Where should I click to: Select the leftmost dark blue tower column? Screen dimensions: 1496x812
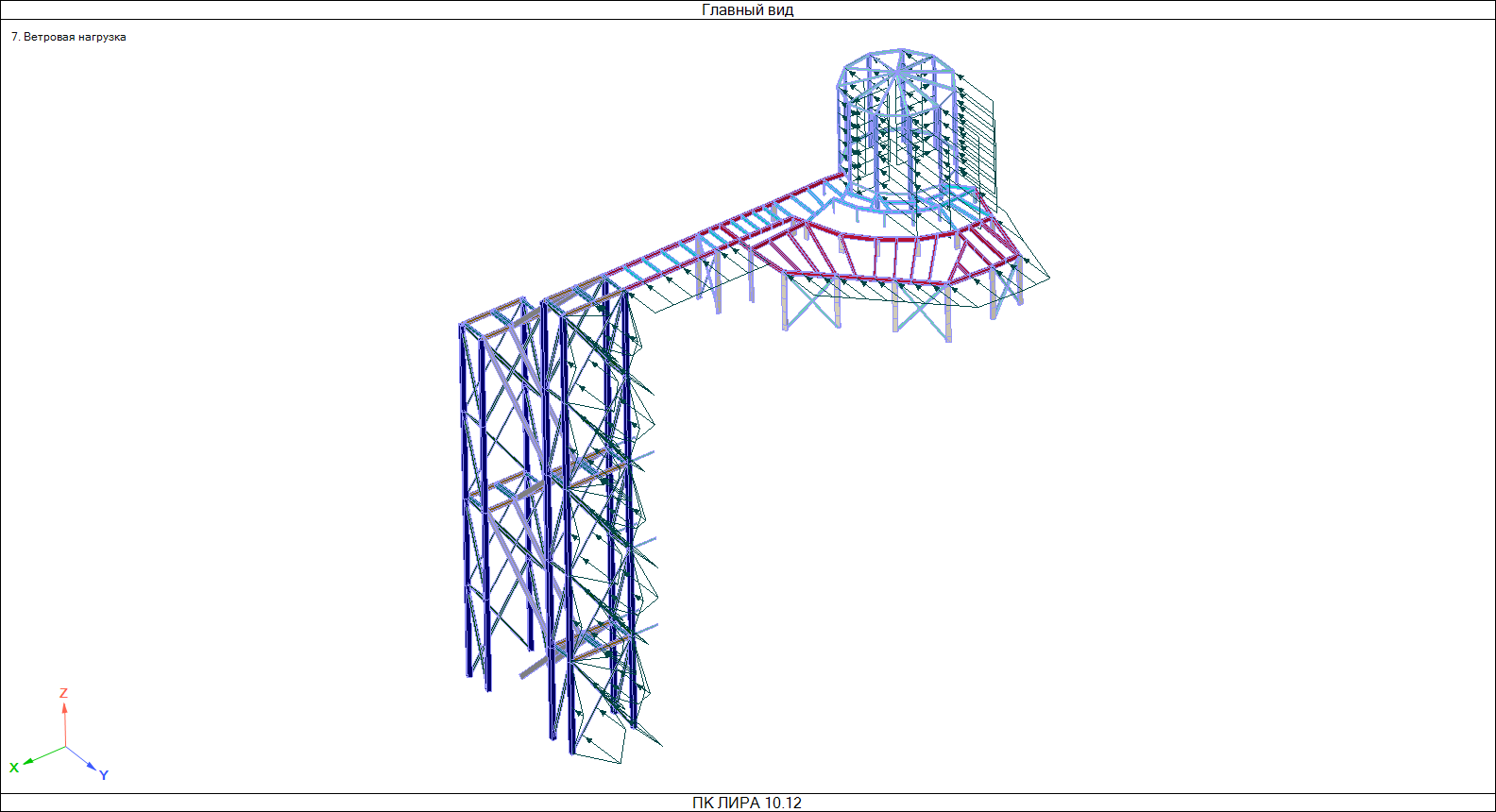465,500
